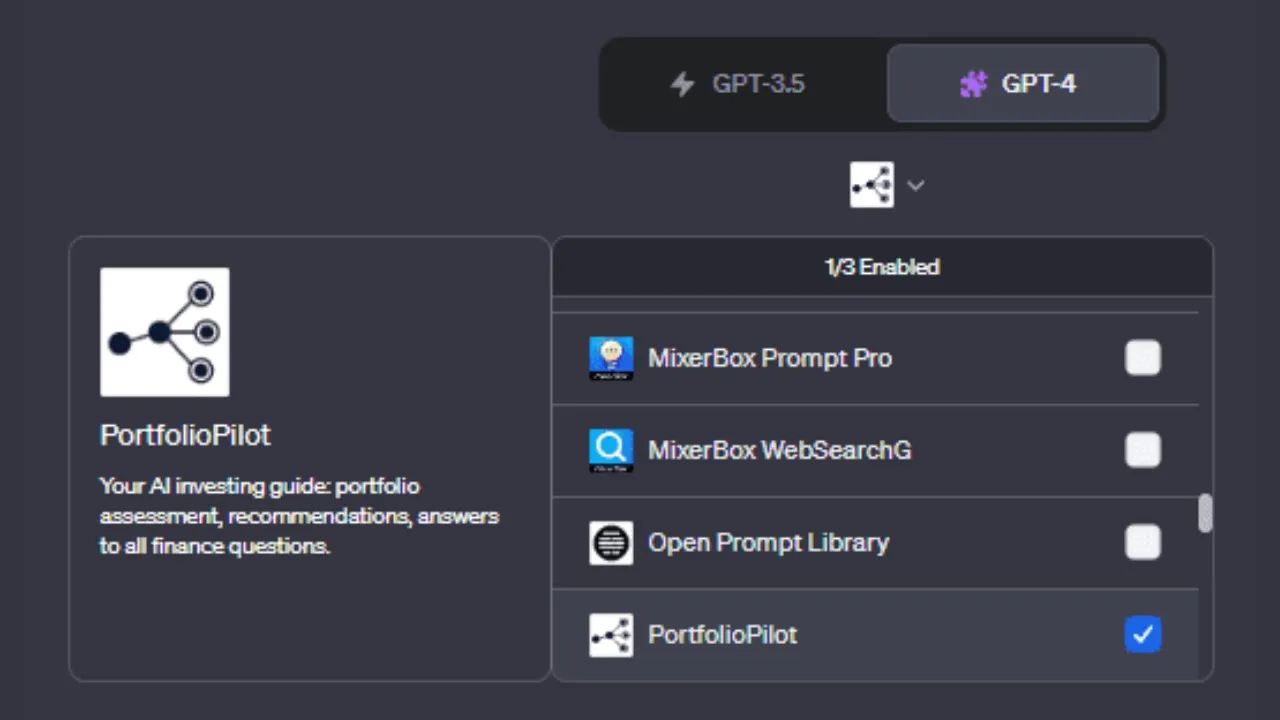Click the '1/3 Enabled' header text
This screenshot has width=1280, height=720.
coord(882,267)
